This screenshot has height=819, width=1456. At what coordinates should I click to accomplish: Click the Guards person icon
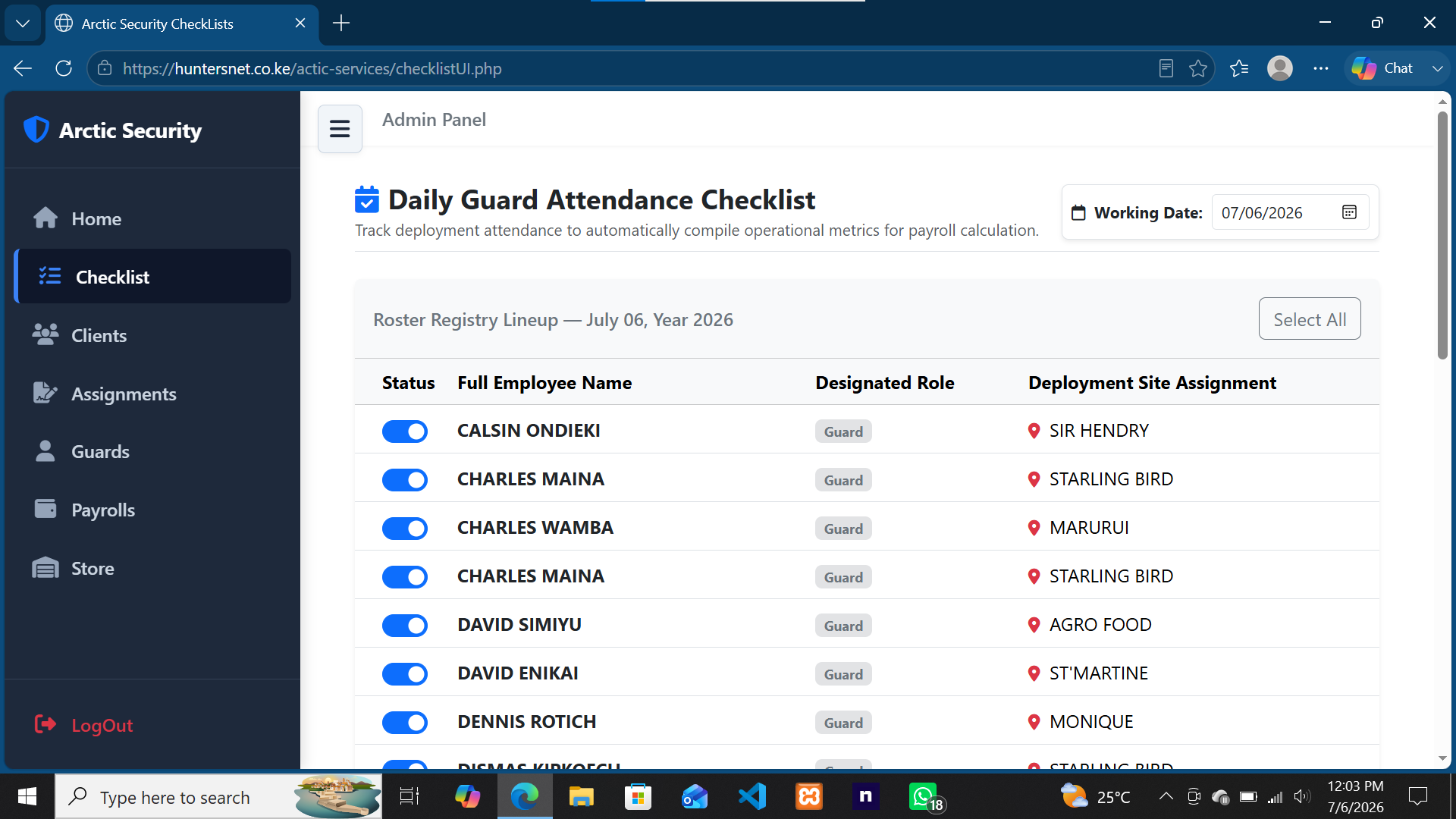(45, 451)
